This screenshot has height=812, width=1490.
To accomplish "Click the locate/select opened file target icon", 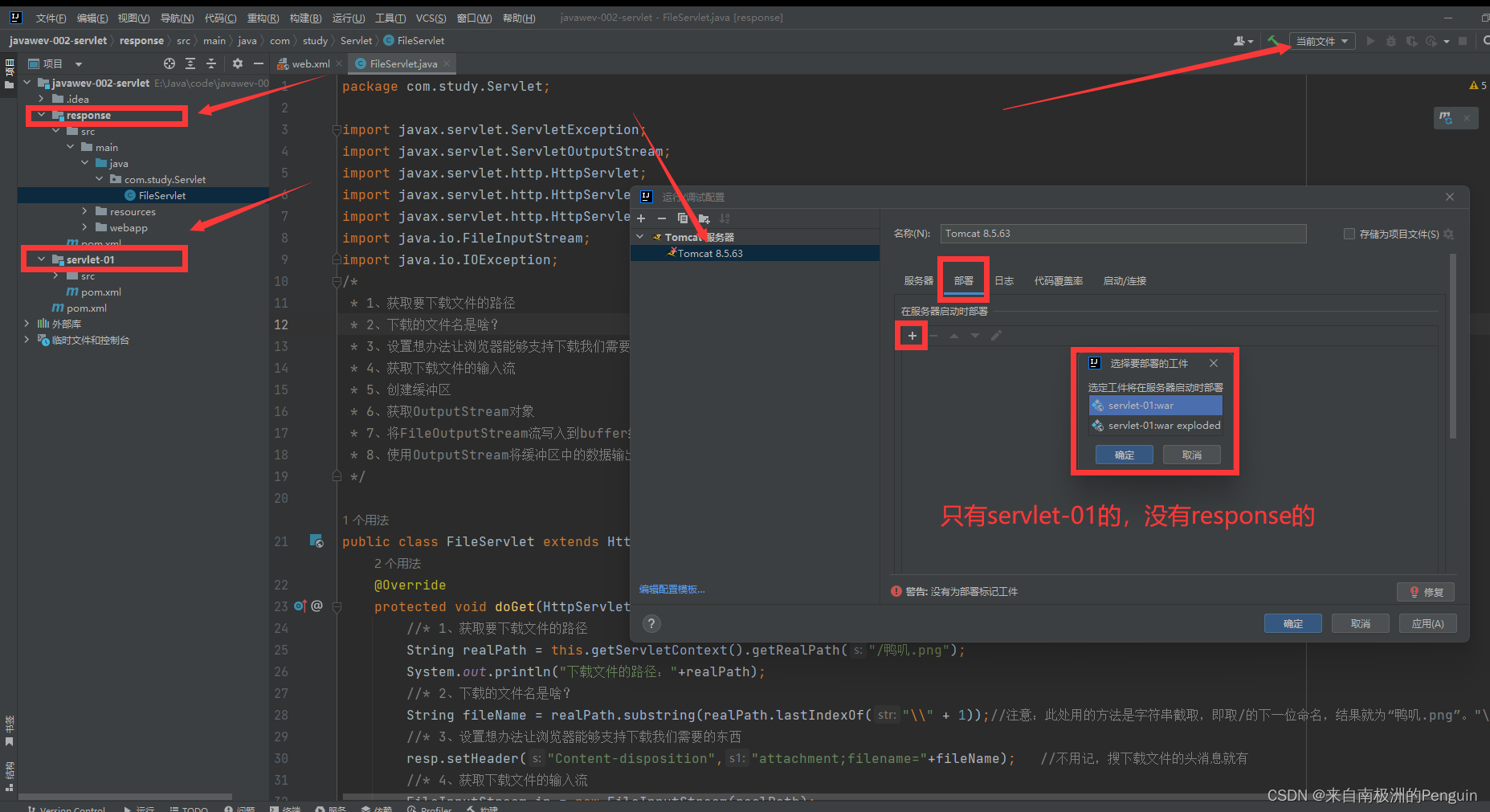I will point(169,63).
